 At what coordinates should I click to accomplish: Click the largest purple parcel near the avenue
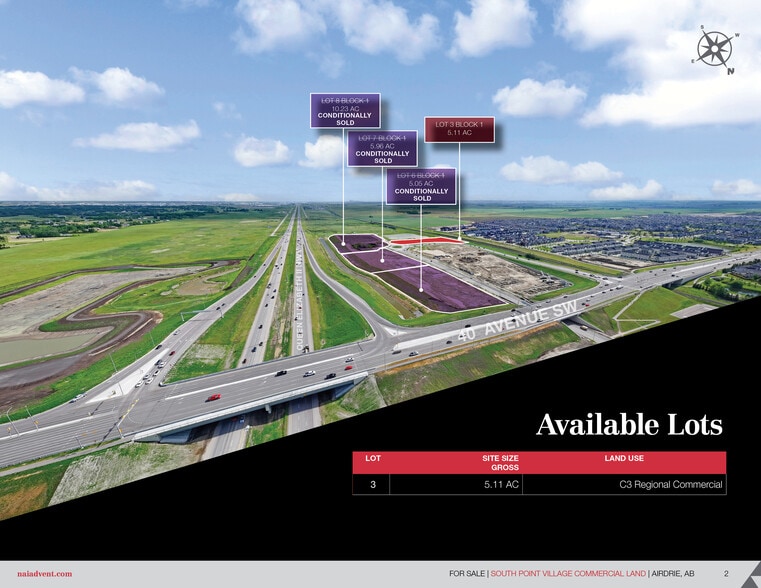click(x=440, y=287)
